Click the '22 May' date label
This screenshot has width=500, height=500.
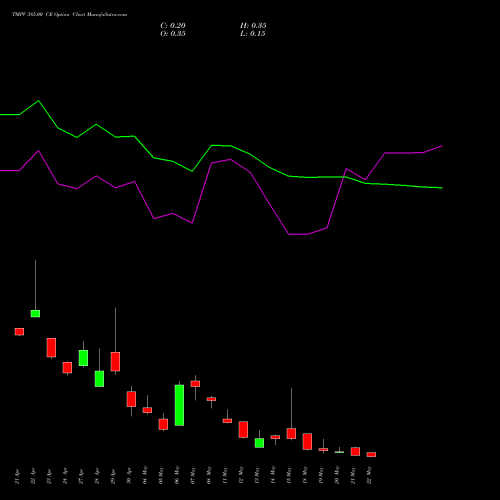tap(369, 475)
